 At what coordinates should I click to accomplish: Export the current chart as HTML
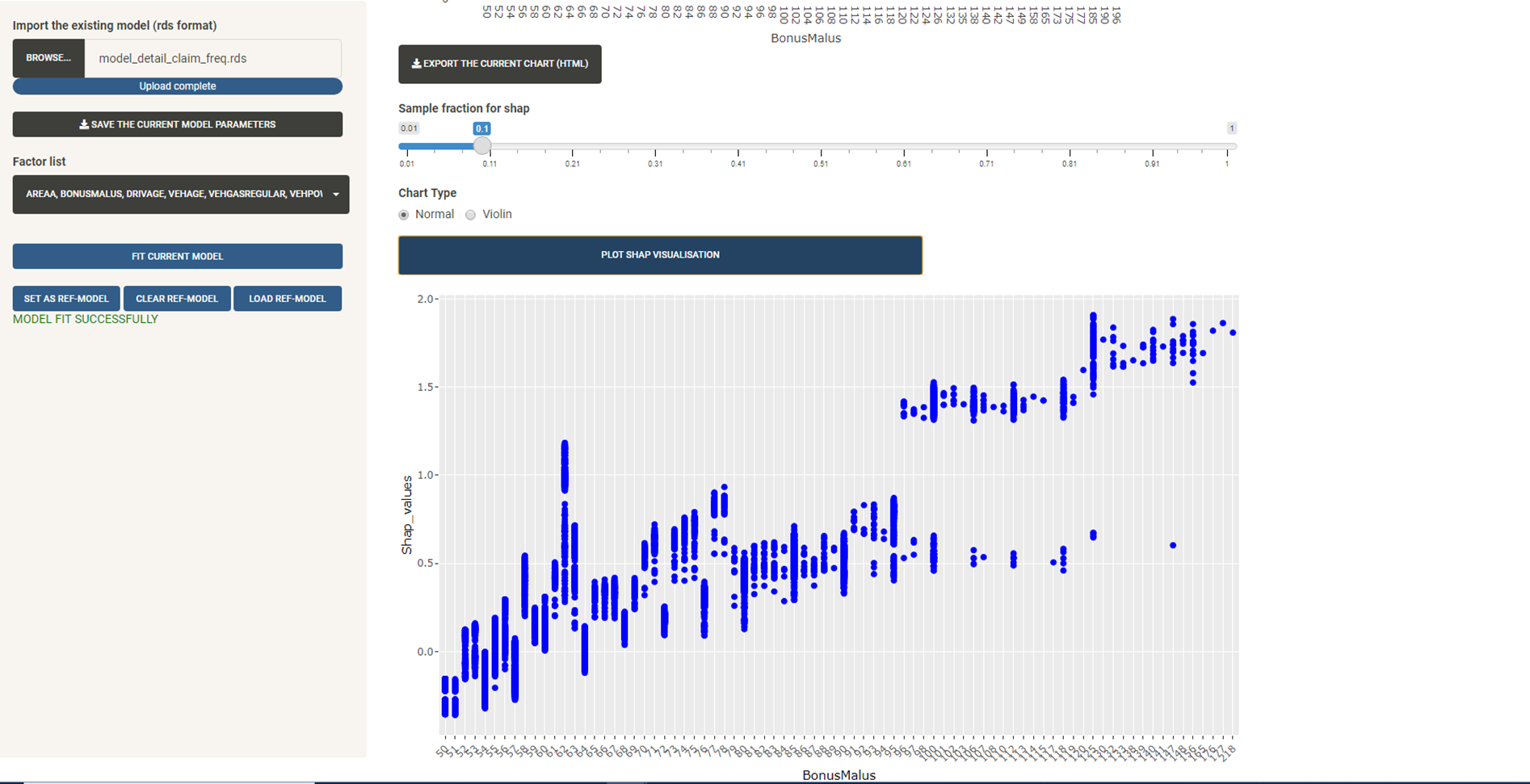point(499,64)
